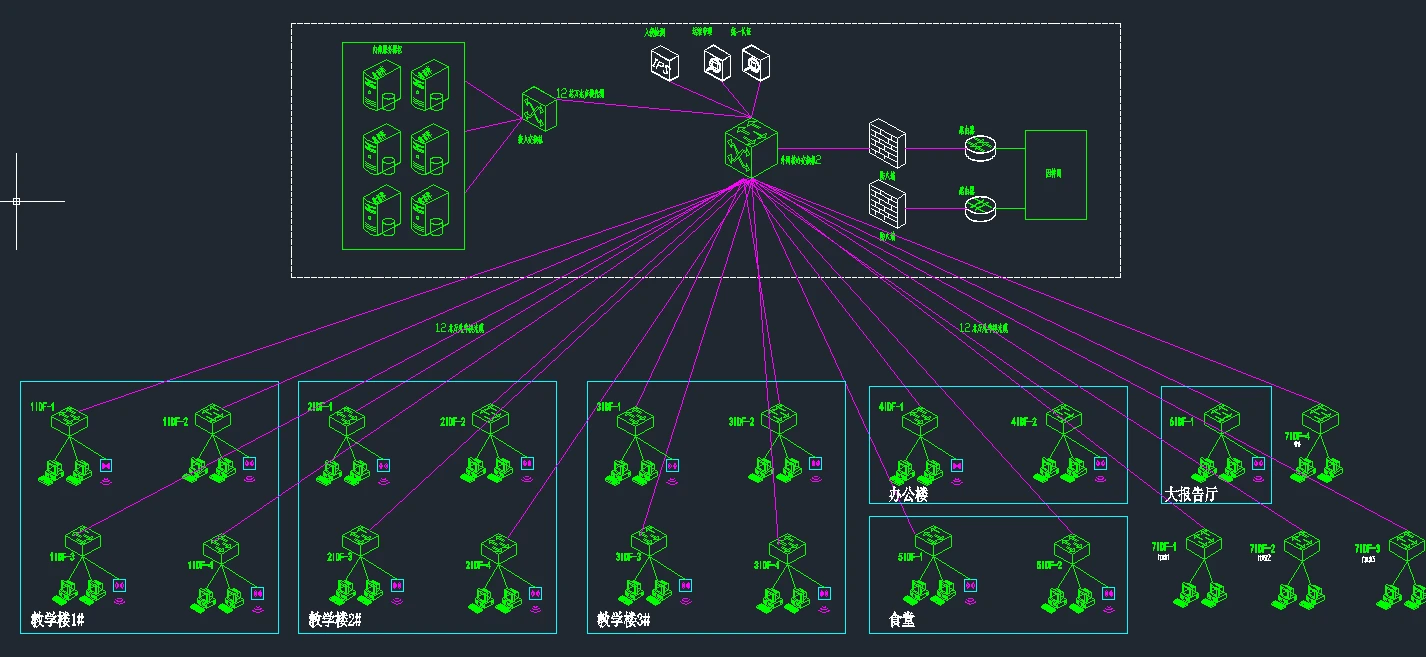Select wireless AP under 1IDF-1 switch
Viewport: 1426px width, 657px height.
106,465
